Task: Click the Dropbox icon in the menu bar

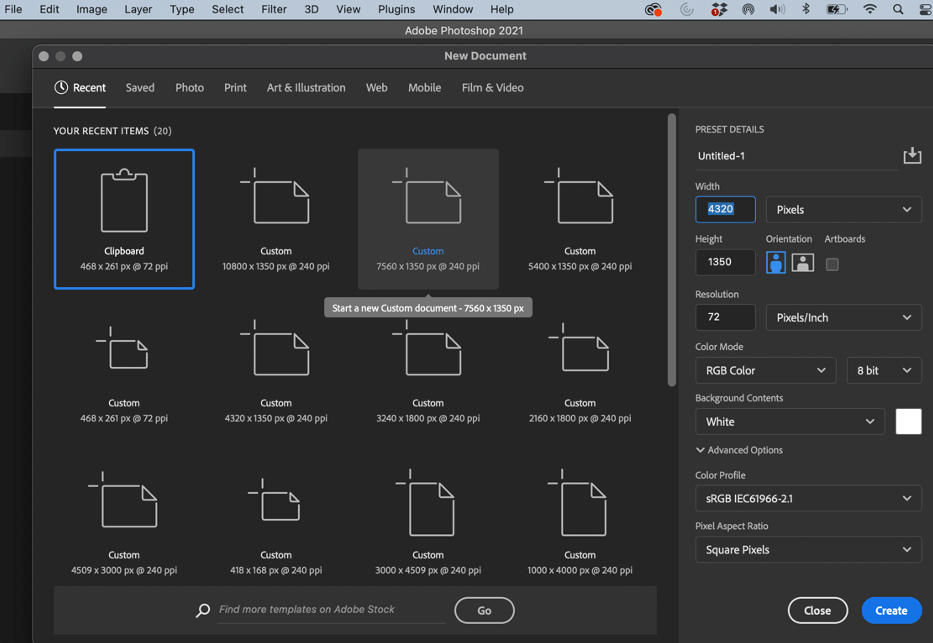Action: pyautogui.click(x=719, y=9)
